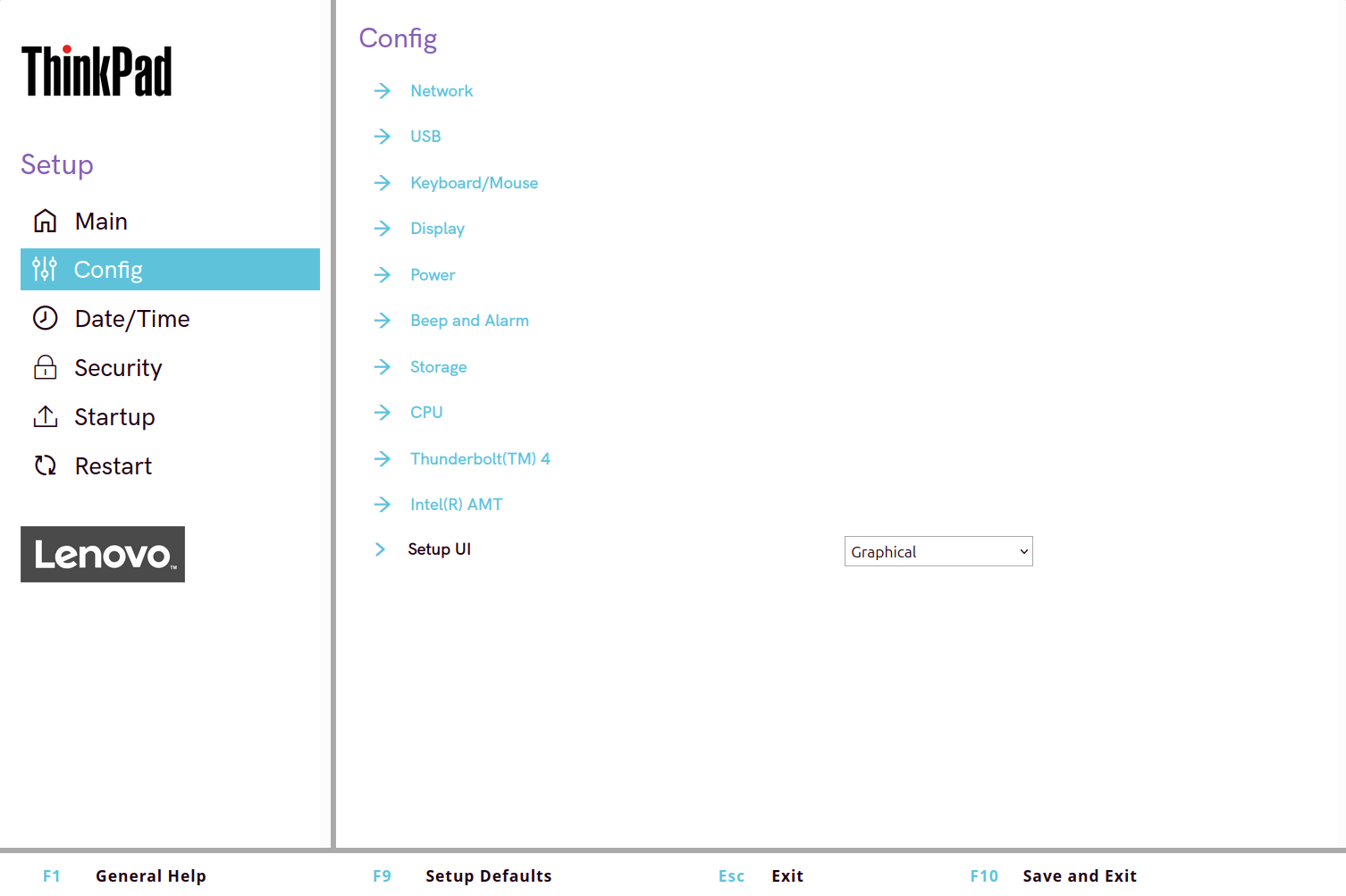Open the CPU settings link
The image size is (1346, 896).
coord(426,413)
